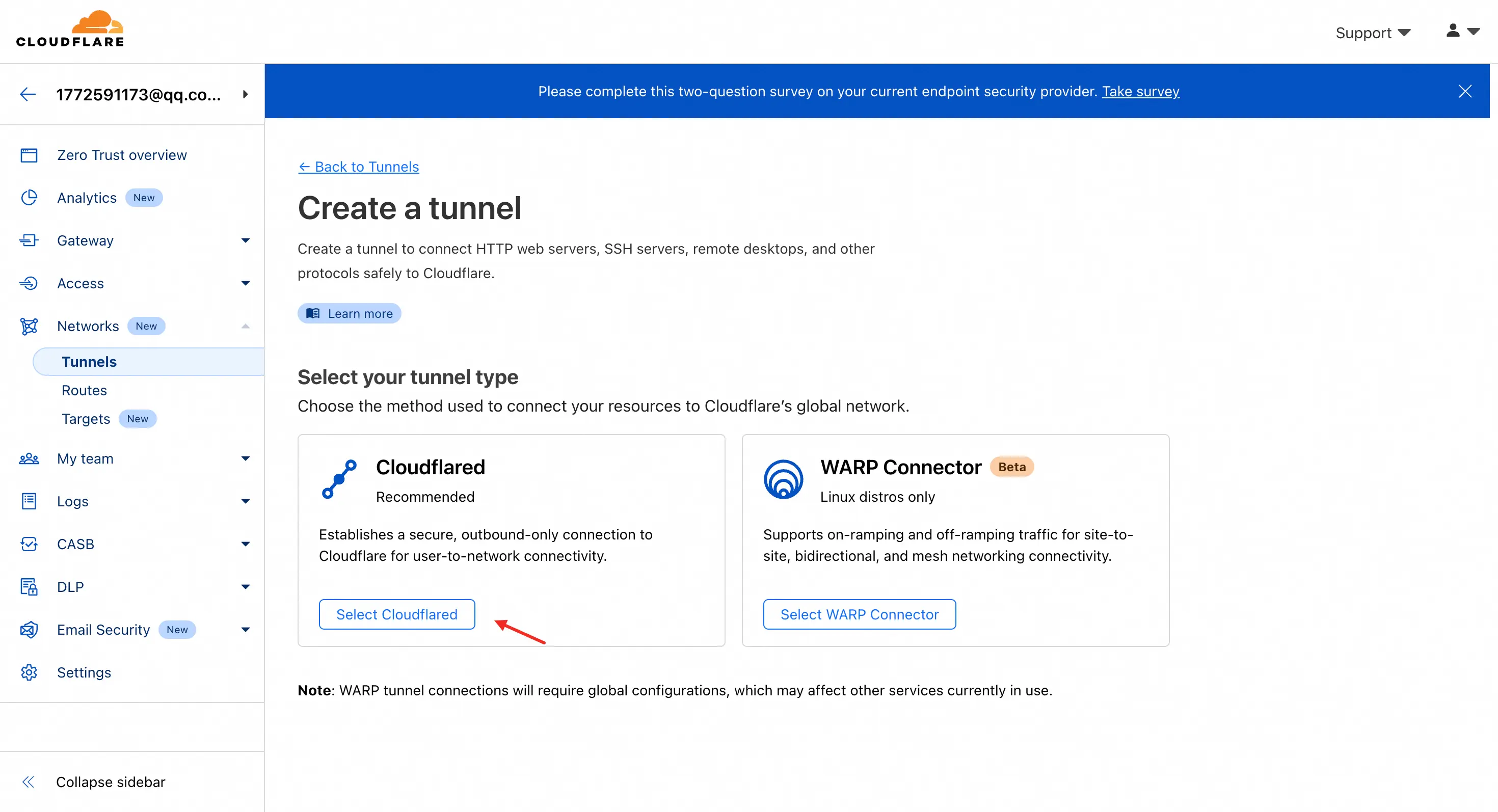This screenshot has width=1498, height=812.
Task: Click the Logs document icon
Action: point(29,501)
